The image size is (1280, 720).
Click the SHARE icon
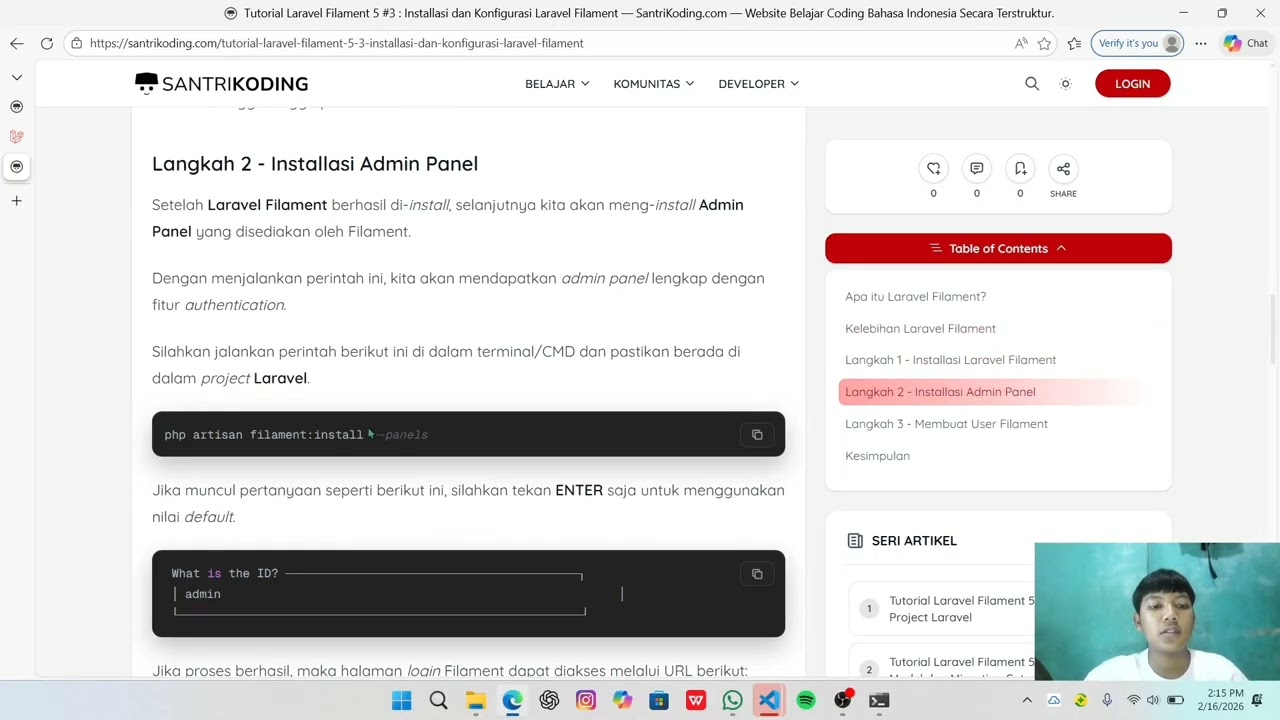1063,169
